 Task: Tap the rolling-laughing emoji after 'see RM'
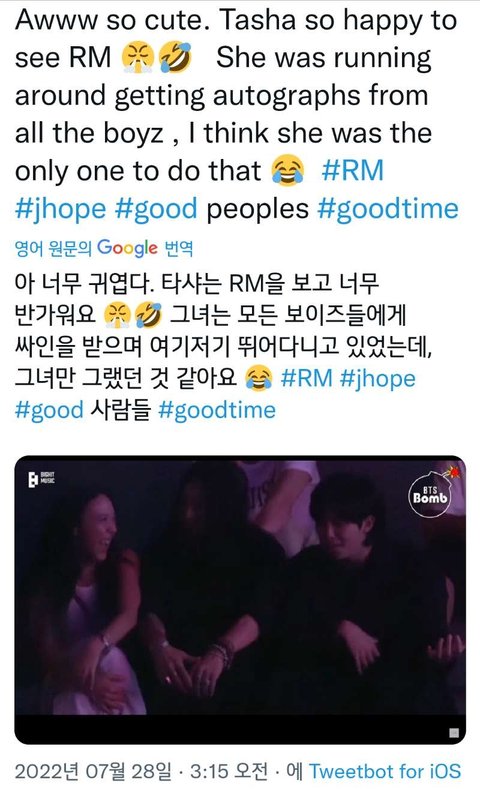175,57
